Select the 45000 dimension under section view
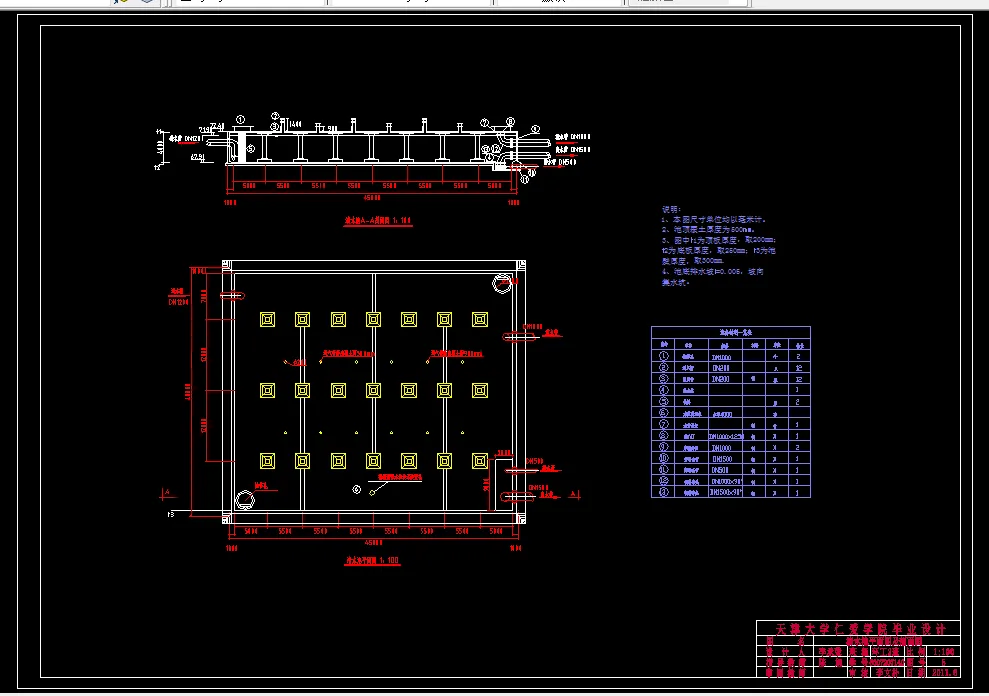The height and width of the screenshot is (696, 989). coord(372,198)
